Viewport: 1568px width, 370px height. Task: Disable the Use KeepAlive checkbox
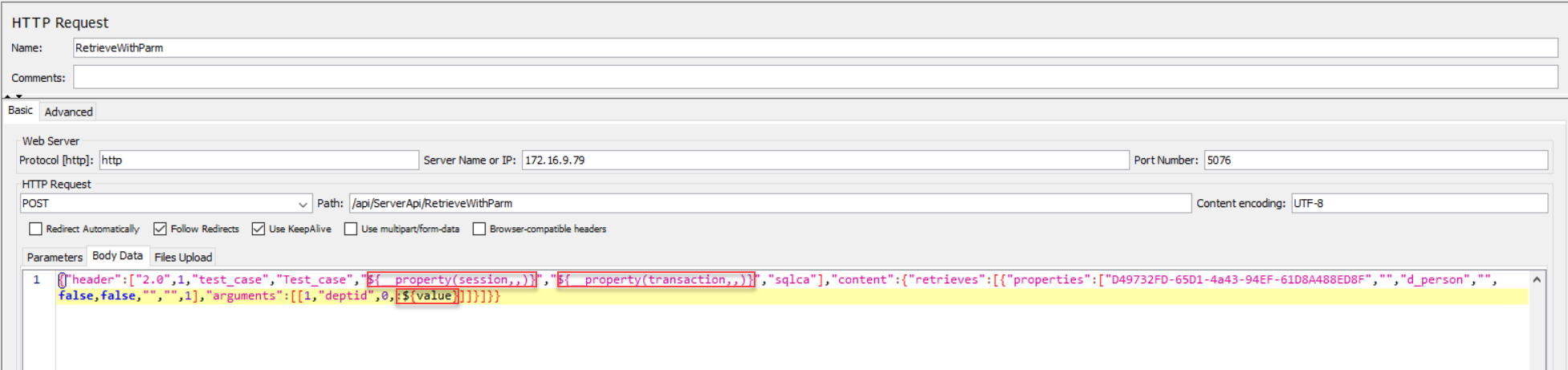[259, 230]
